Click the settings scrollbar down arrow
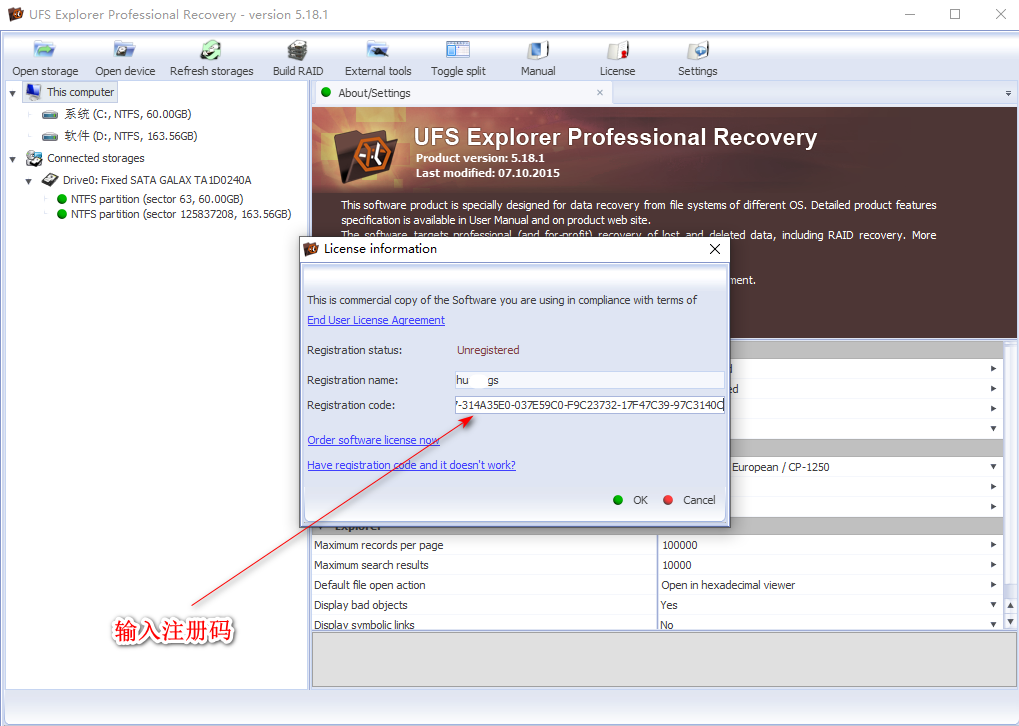This screenshot has width=1019, height=726. (1010, 622)
